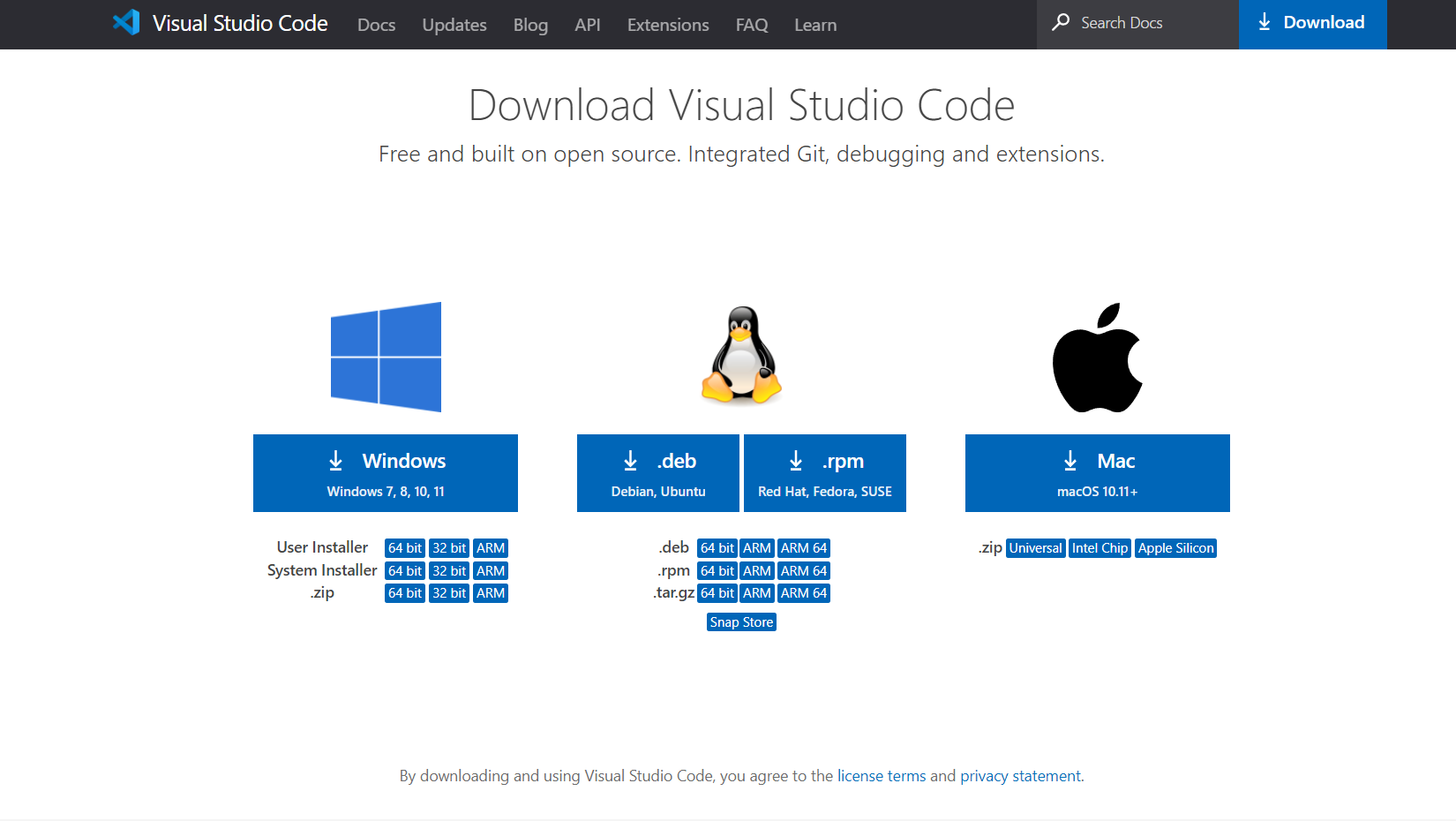Go to the Extensions page
The height and width of the screenshot is (821, 1456).
[x=668, y=25]
